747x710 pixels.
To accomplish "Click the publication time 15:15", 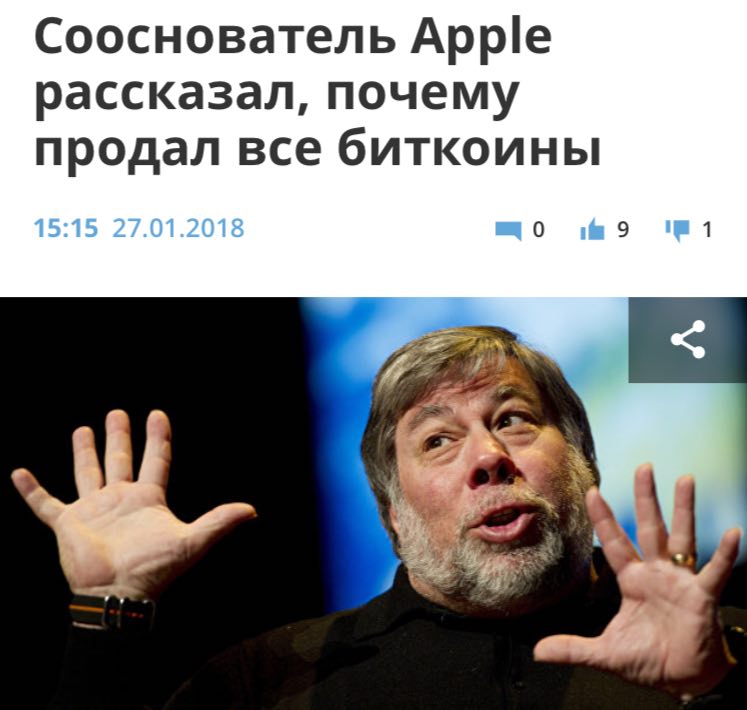I will coord(66,228).
